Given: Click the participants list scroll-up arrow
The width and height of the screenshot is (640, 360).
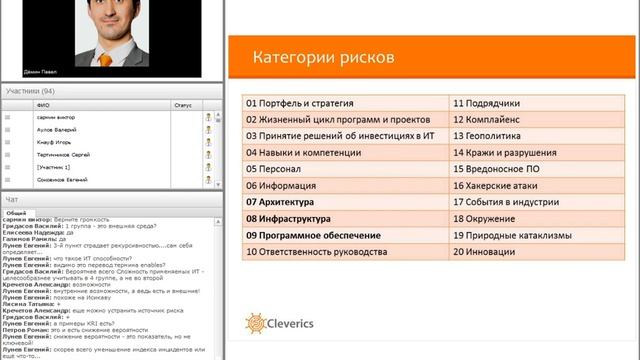Looking at the screenshot, I should [x=218, y=115].
